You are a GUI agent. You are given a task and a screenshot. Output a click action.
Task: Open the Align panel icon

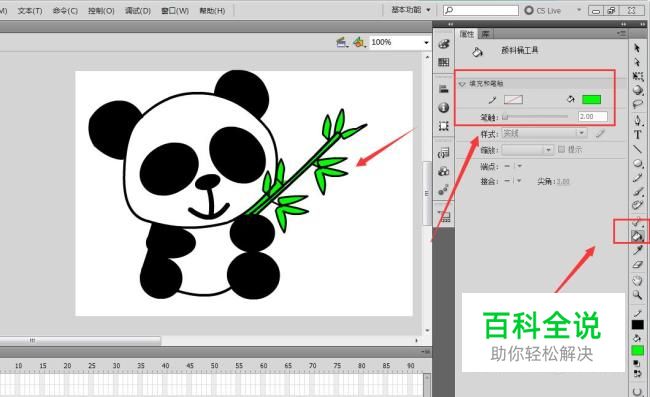444,89
